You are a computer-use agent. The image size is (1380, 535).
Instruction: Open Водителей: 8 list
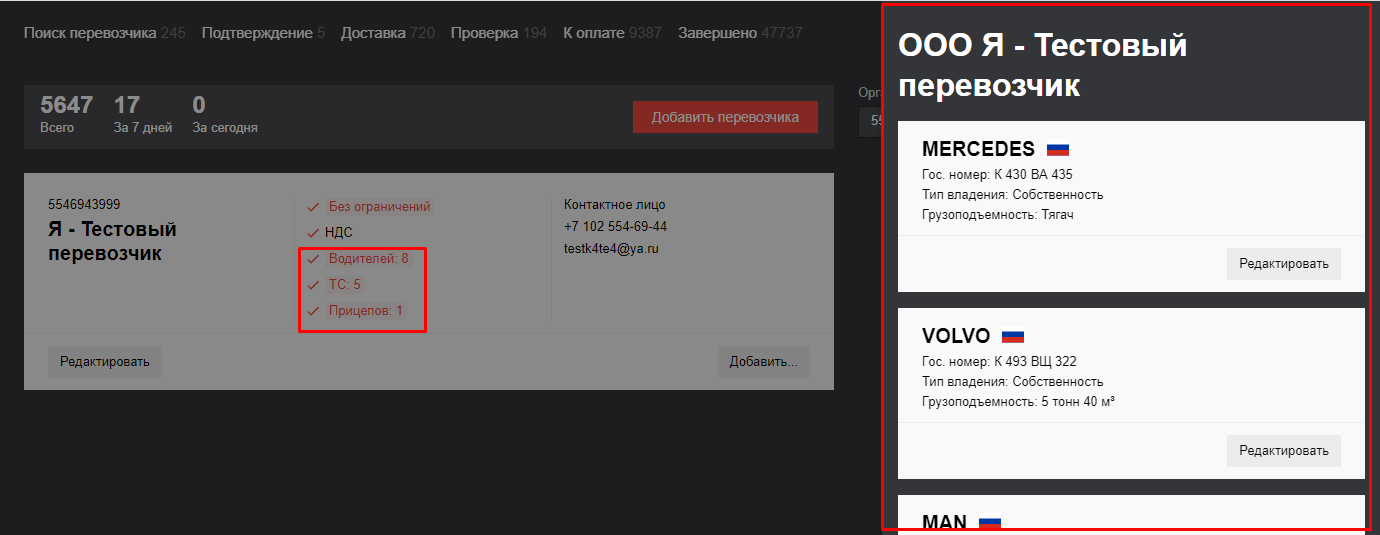368,259
